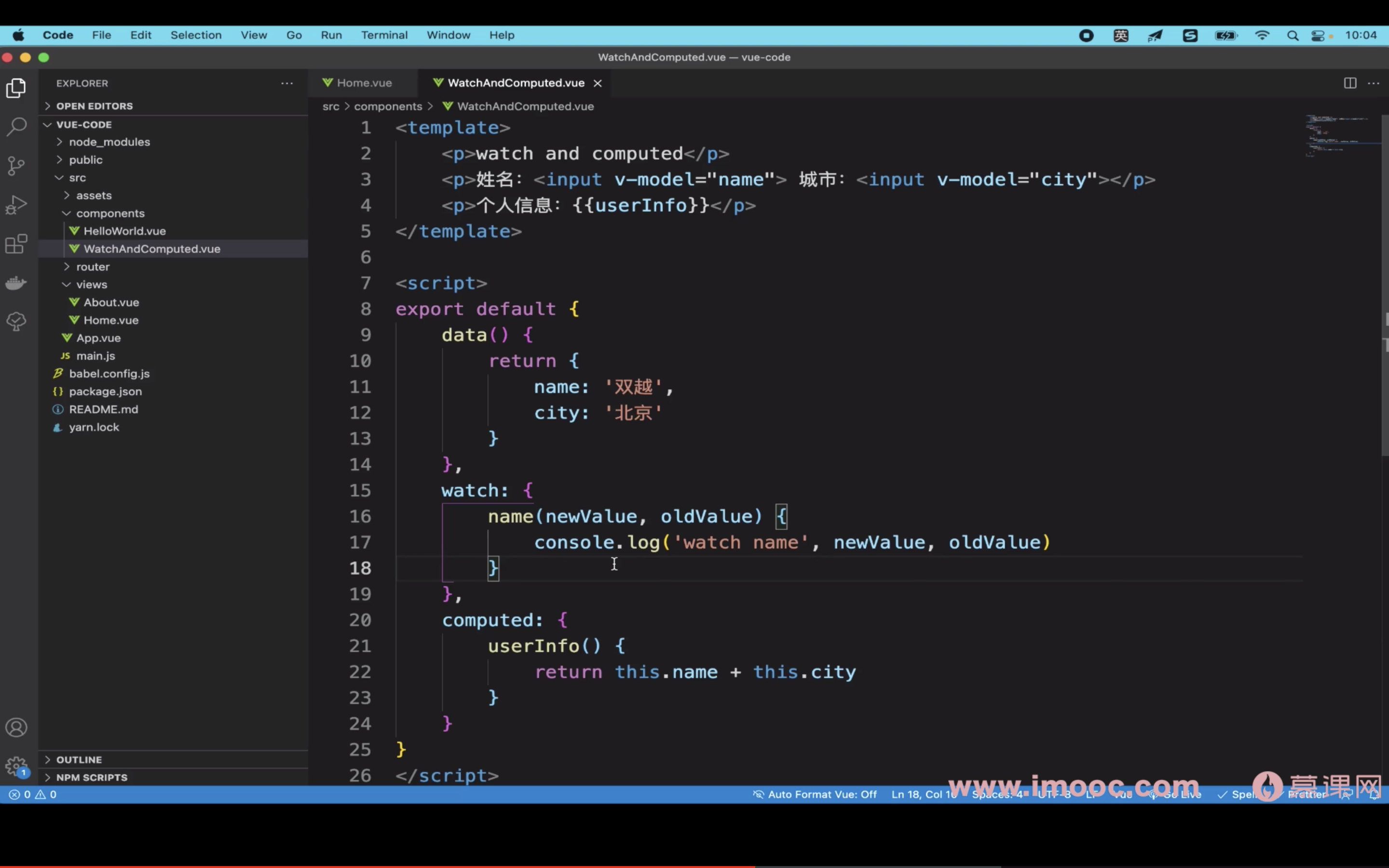The width and height of the screenshot is (1389, 868).
Task: Collapse the components folder
Action: click(x=110, y=213)
